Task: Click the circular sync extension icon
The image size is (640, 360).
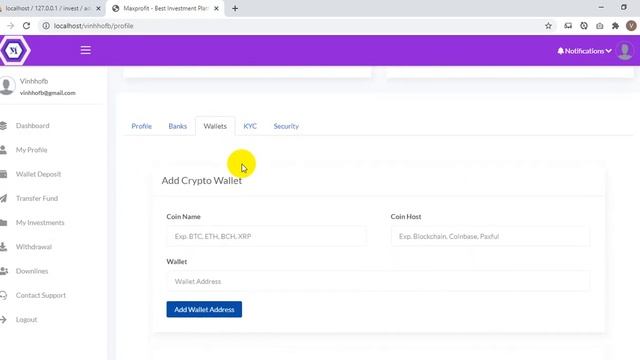Action: pos(584,26)
